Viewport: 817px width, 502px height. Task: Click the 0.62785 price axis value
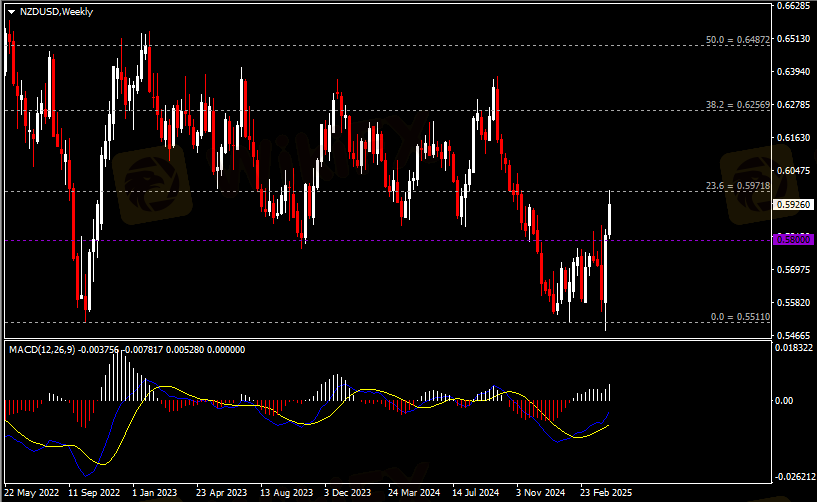[x=794, y=105]
